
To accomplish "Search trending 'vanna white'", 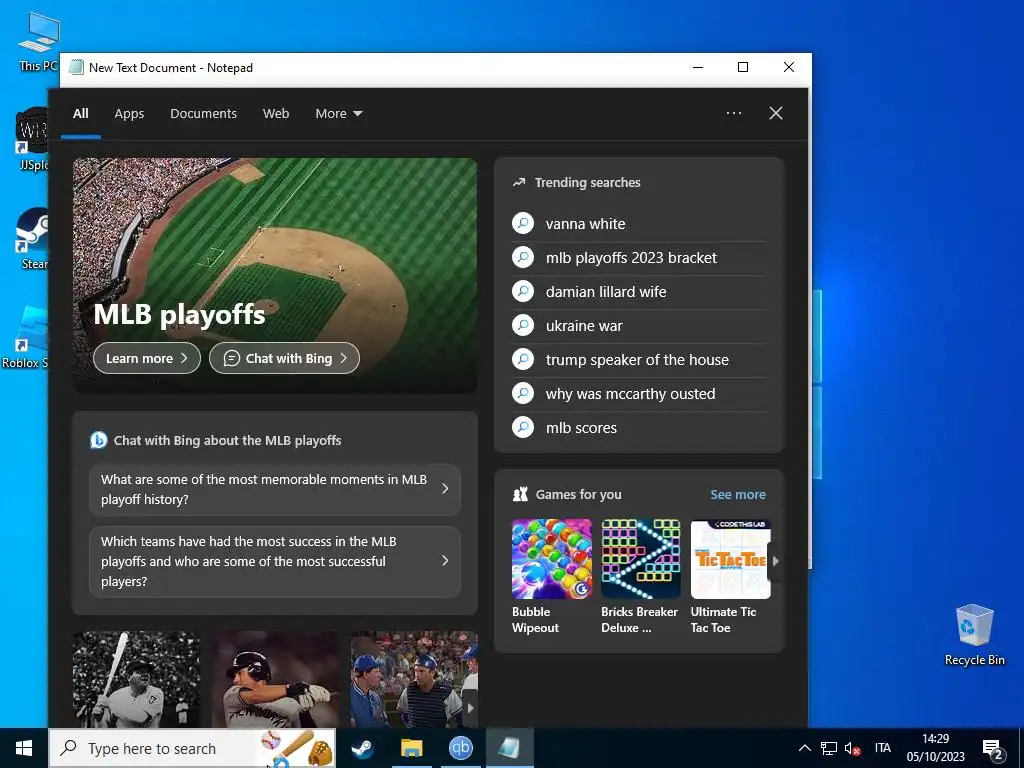I will tap(639, 224).
